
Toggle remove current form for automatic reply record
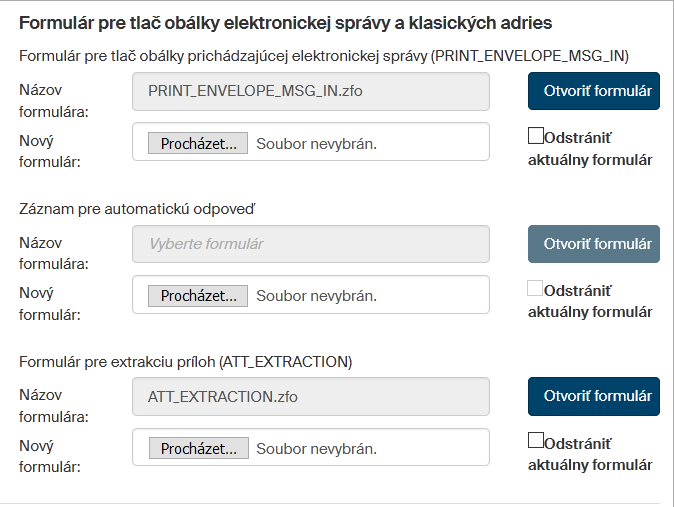click(x=536, y=289)
